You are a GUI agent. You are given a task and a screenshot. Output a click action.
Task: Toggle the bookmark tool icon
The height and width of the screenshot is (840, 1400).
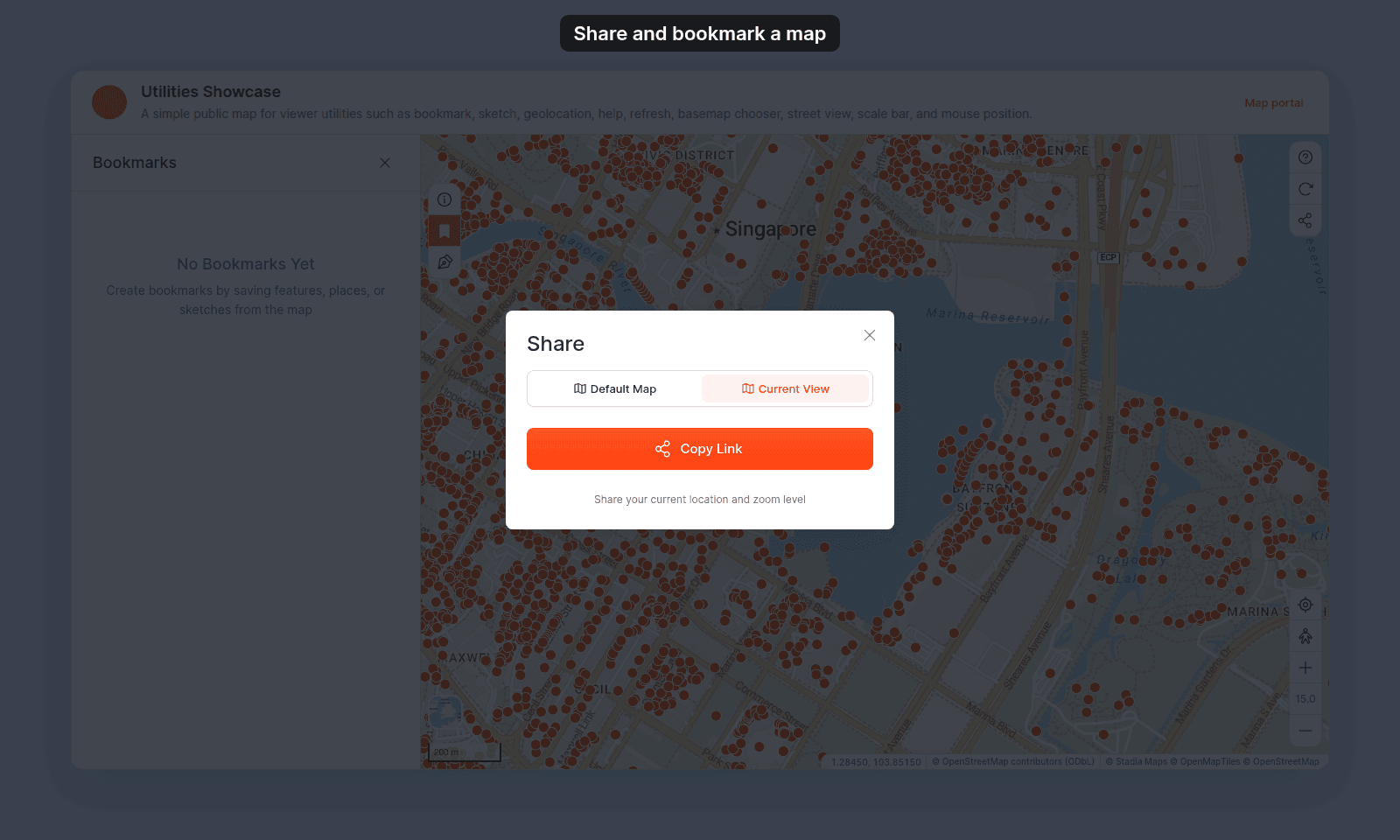444,231
